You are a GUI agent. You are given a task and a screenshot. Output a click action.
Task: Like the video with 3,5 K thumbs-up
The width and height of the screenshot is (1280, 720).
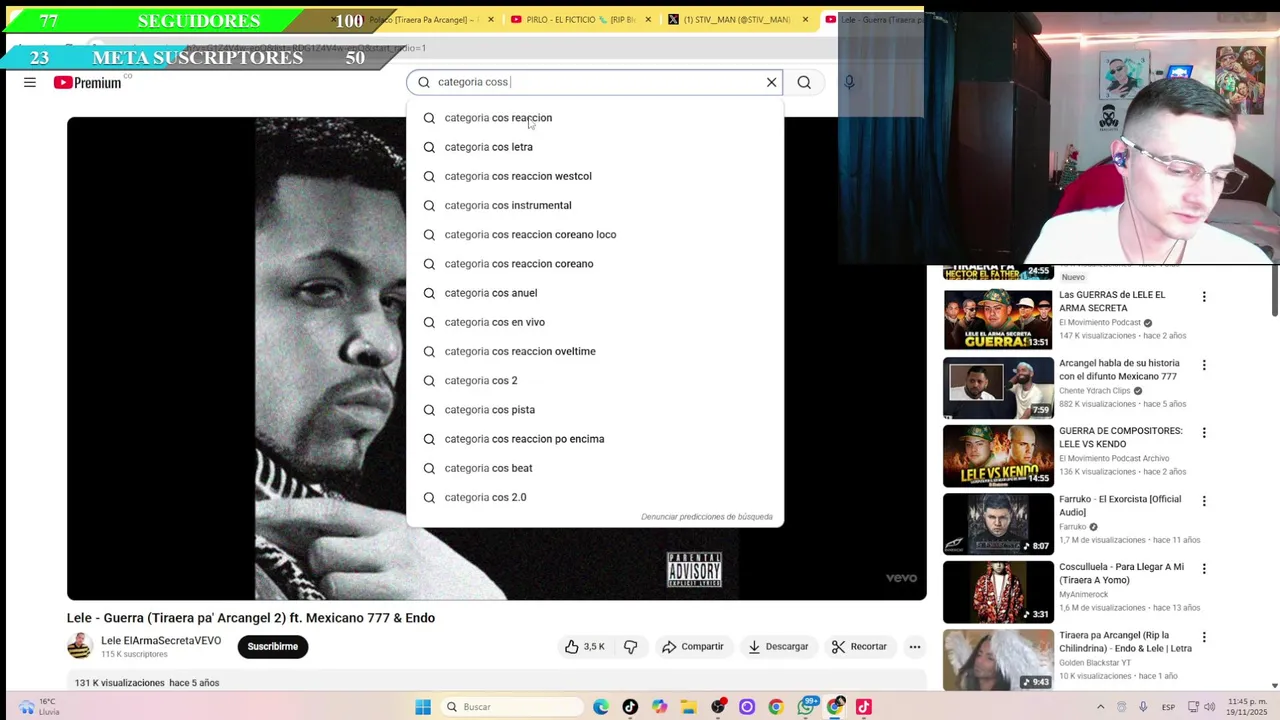pyautogui.click(x=585, y=646)
